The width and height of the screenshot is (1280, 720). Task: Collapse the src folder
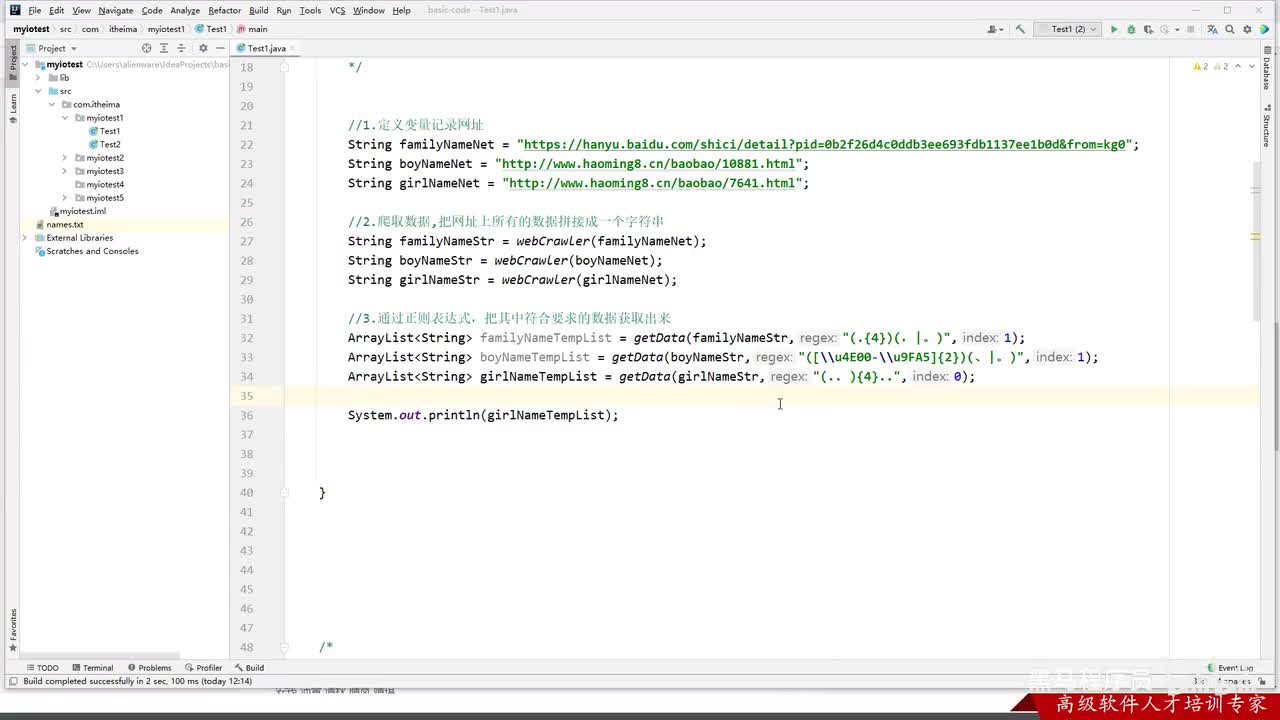[x=38, y=91]
